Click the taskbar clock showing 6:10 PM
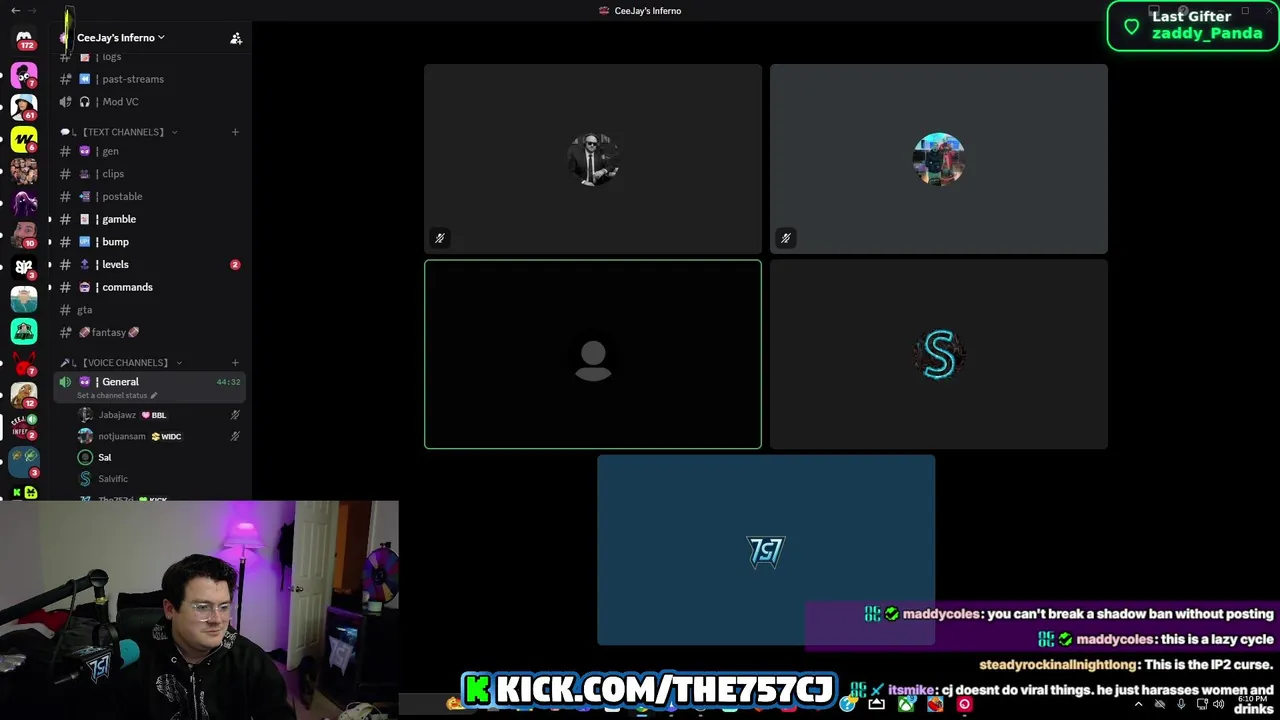This screenshot has width=1280, height=720. pyautogui.click(x=1253, y=700)
